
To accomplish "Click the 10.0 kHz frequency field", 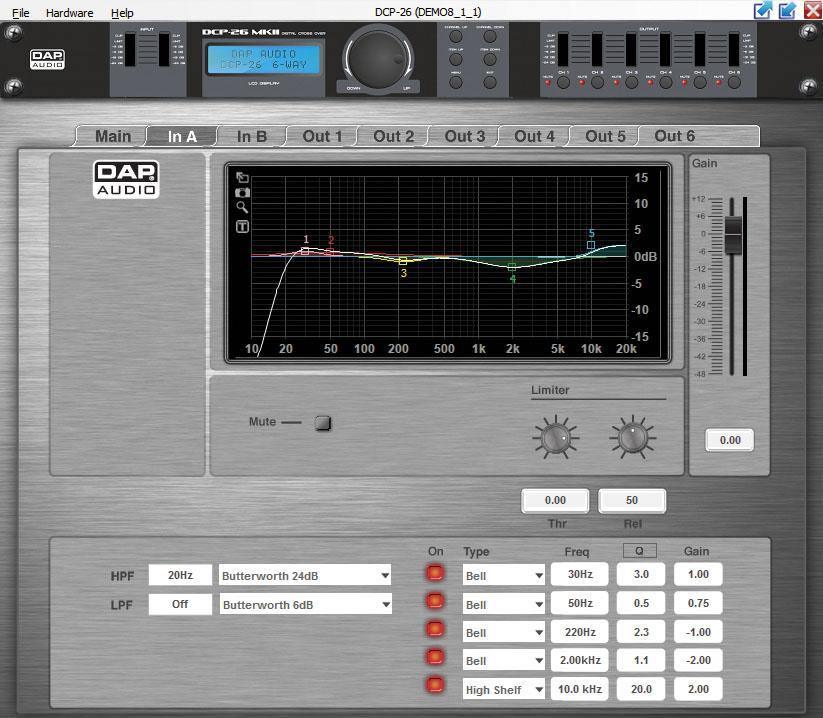I will coord(579,689).
